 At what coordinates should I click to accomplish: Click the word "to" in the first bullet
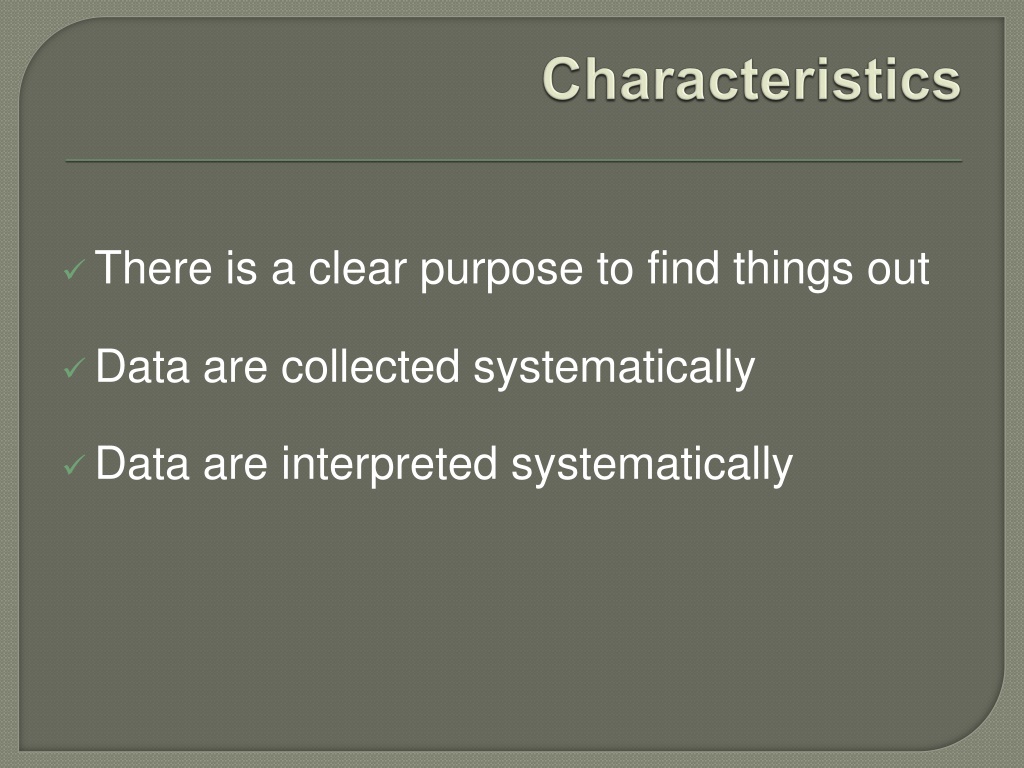[615, 270]
